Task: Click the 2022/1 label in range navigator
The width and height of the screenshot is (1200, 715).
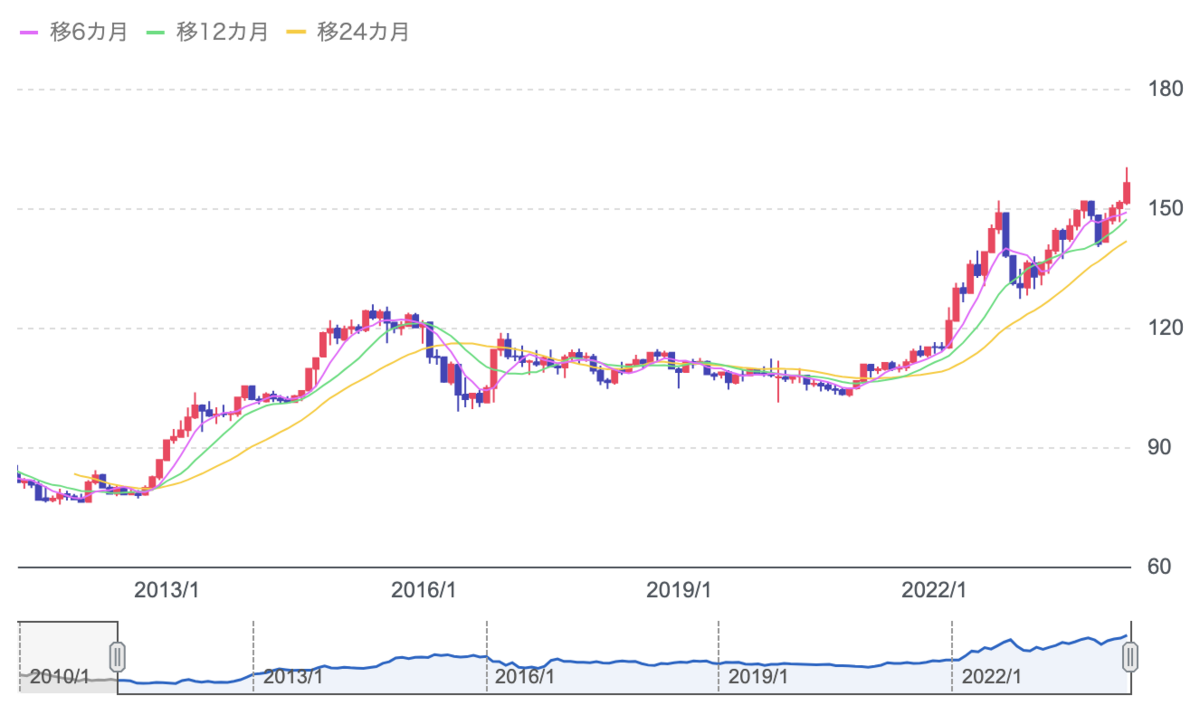Action: click(991, 677)
